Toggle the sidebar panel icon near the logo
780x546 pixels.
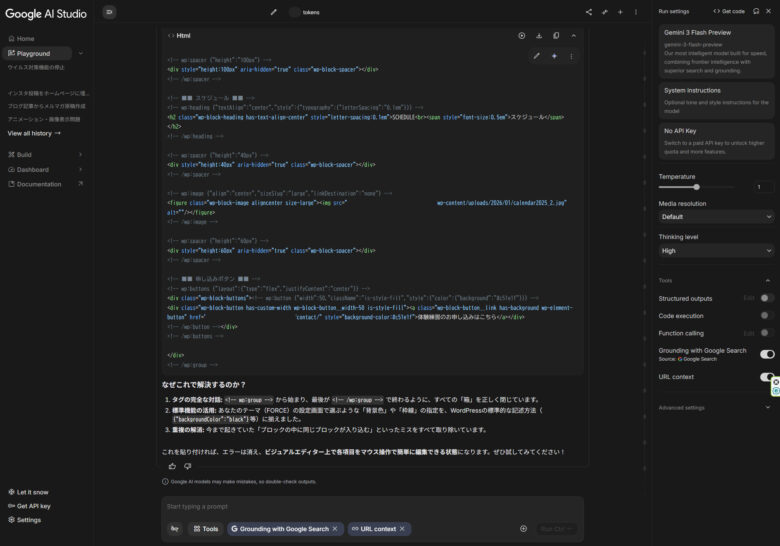[x=110, y=12]
